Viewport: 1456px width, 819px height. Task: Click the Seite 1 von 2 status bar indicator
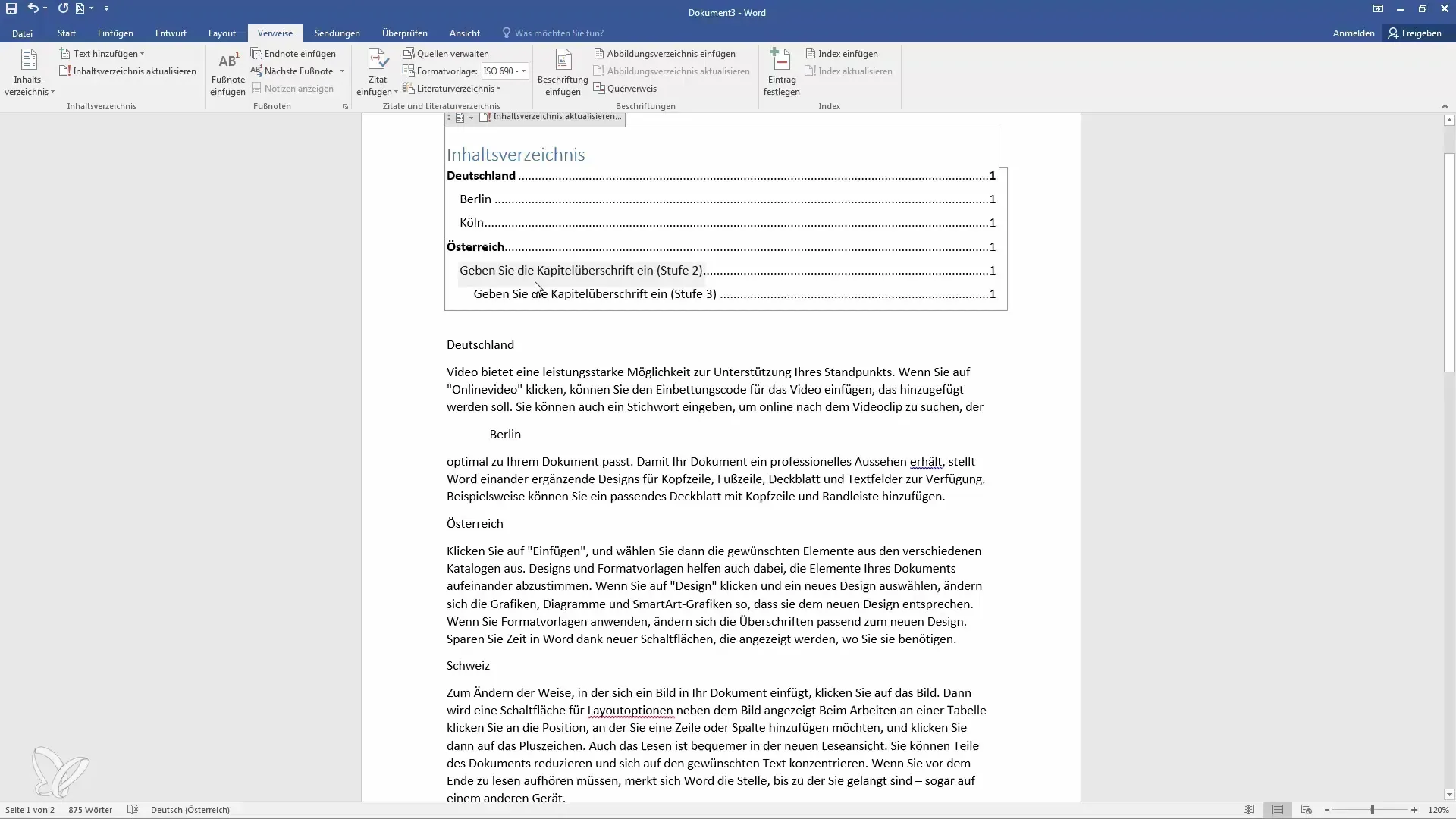30,810
